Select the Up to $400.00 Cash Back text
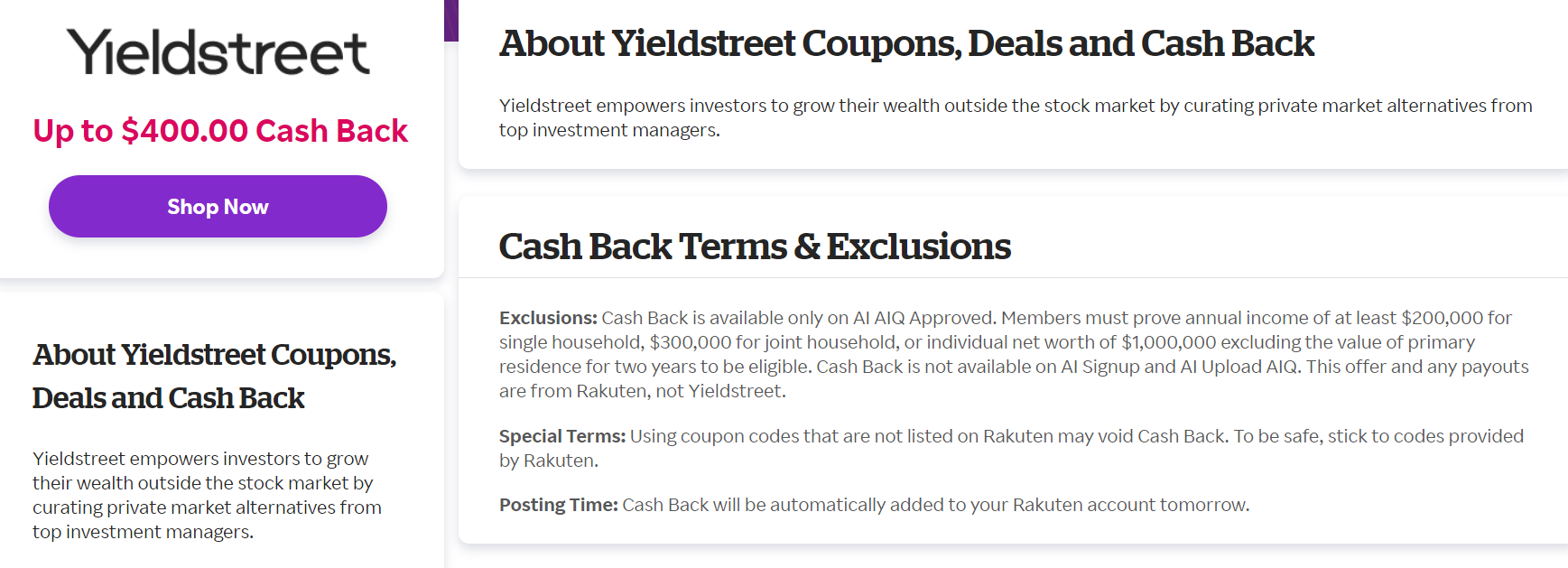Viewport: 1568px width, 568px height. (x=220, y=131)
